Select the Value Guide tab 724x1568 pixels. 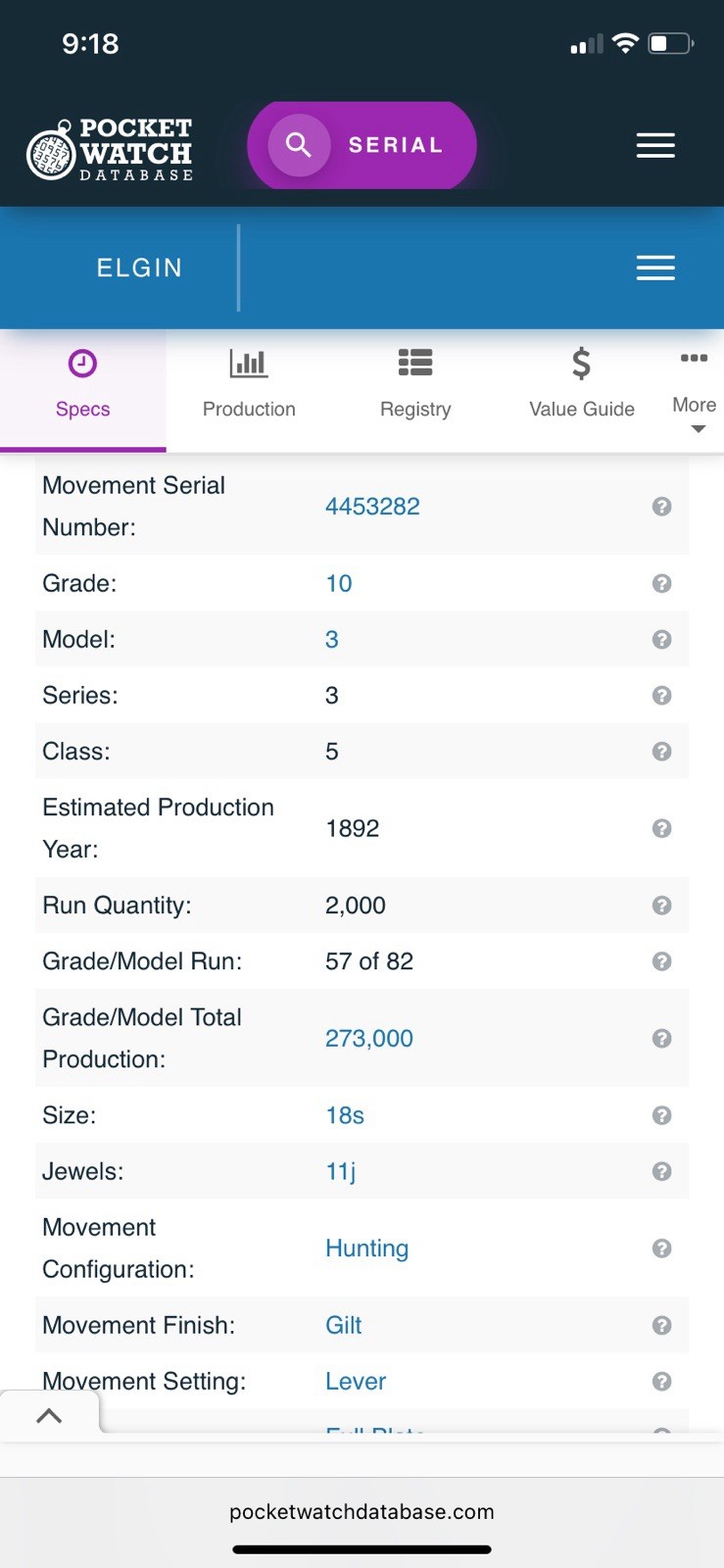[x=582, y=384]
